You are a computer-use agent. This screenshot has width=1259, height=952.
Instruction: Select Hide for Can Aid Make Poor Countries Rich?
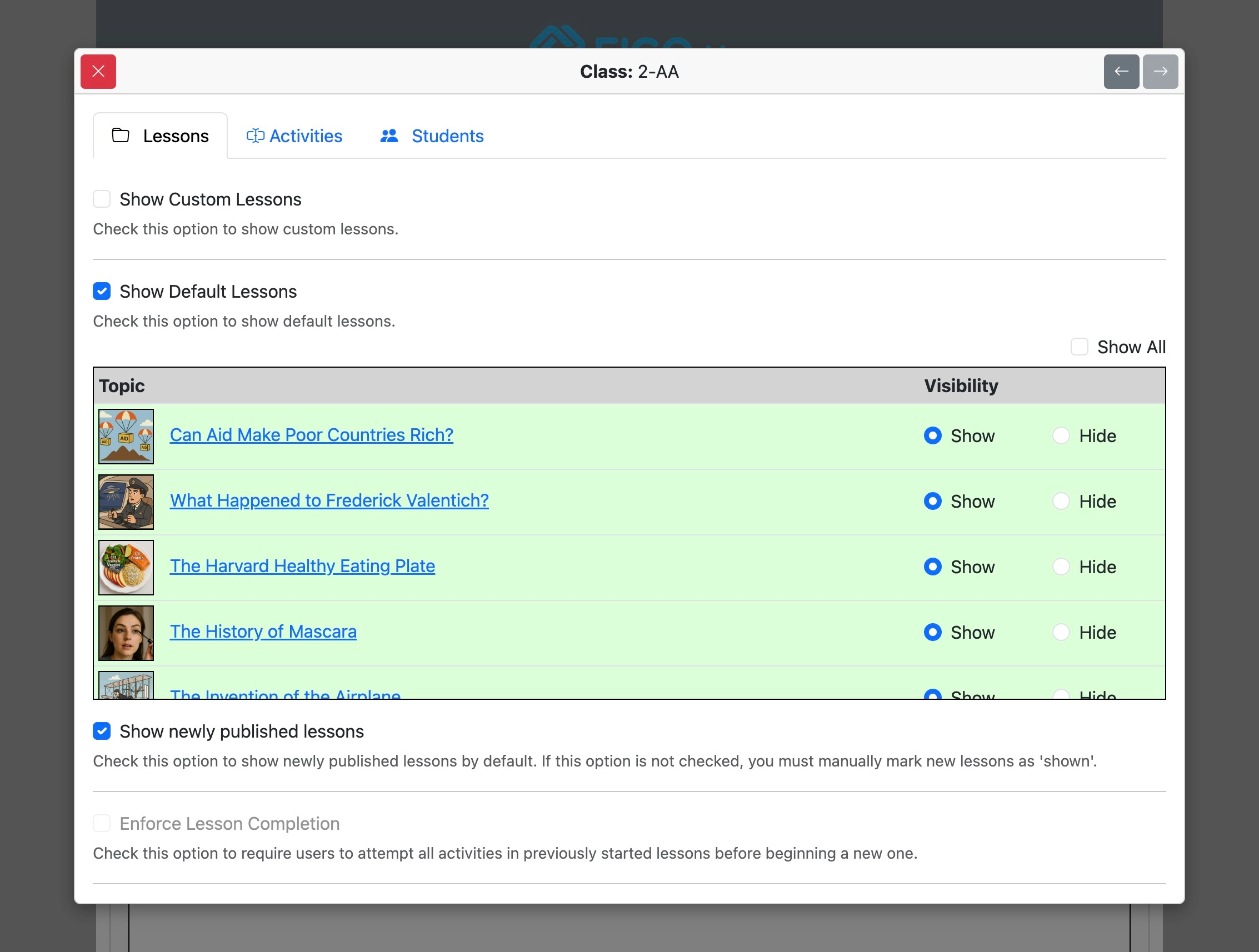pos(1061,436)
